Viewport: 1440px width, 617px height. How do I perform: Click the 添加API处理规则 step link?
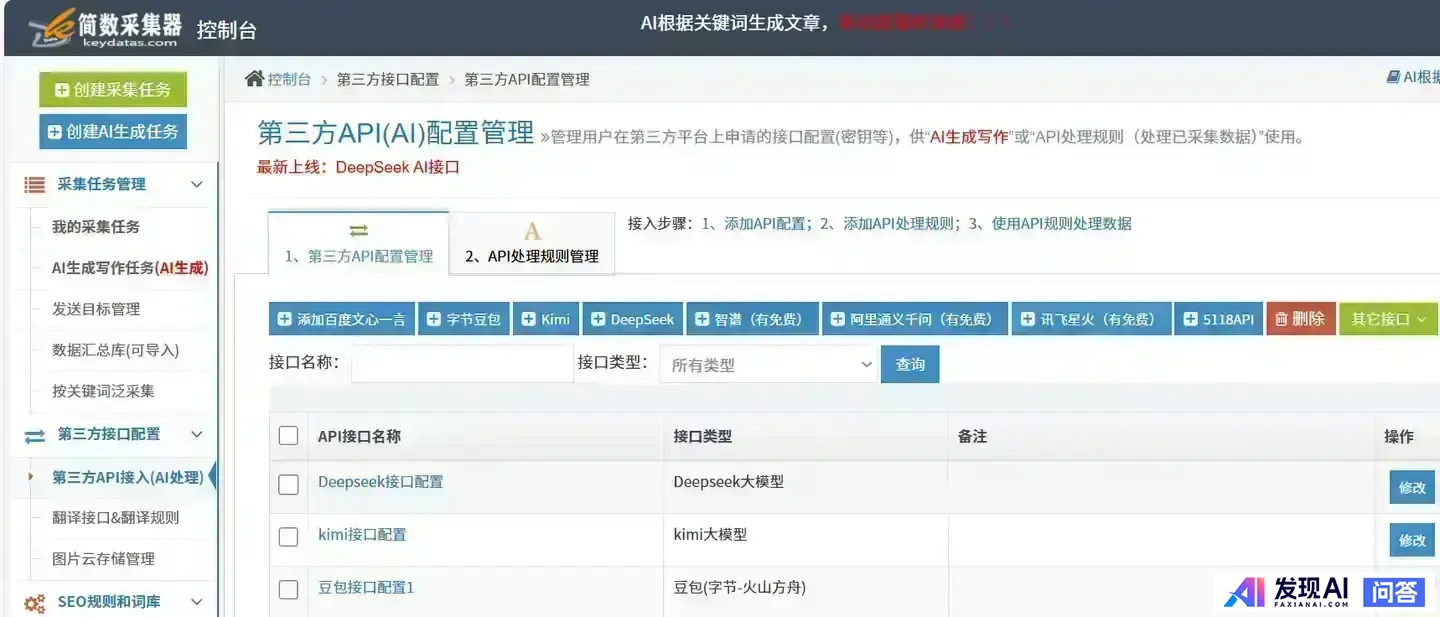click(899, 224)
